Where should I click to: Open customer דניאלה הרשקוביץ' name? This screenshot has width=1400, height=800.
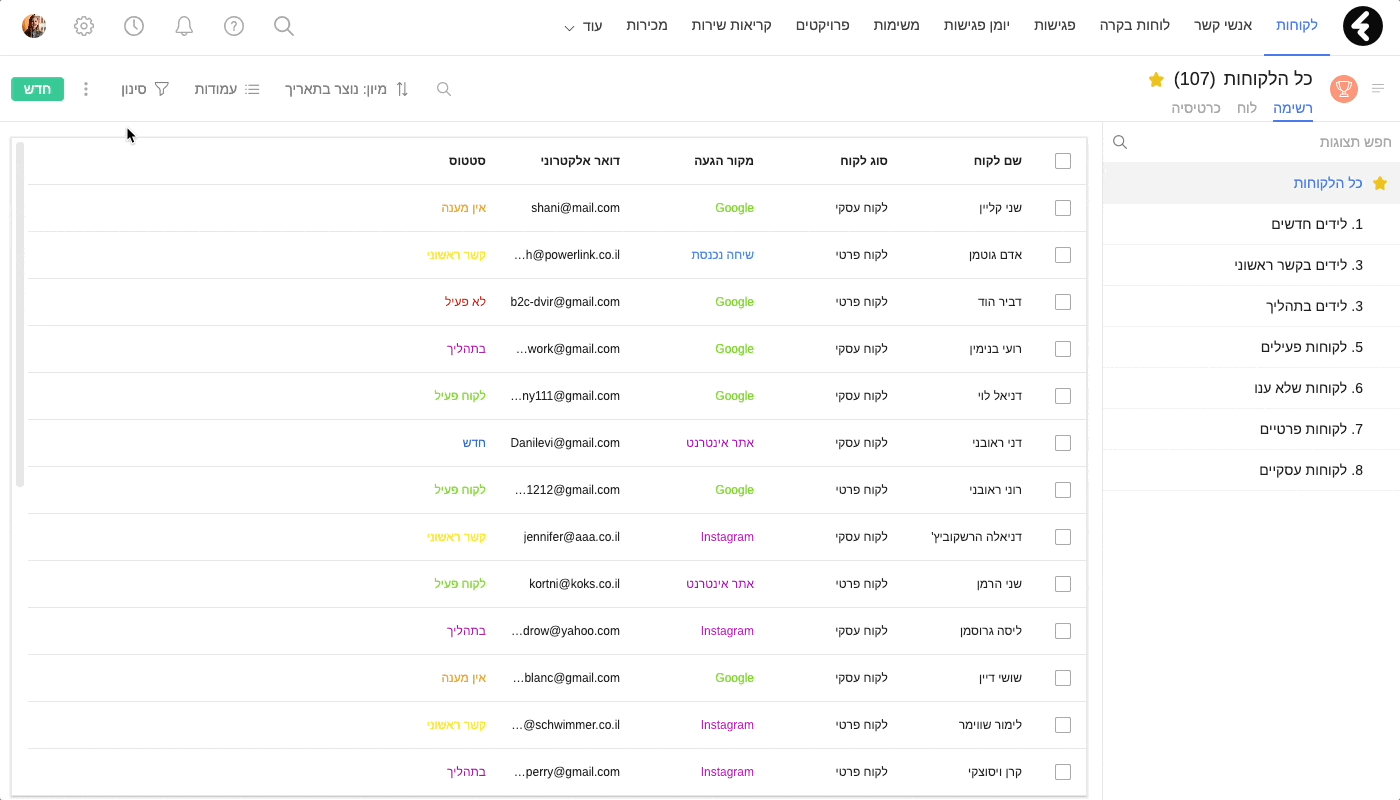pos(976,537)
